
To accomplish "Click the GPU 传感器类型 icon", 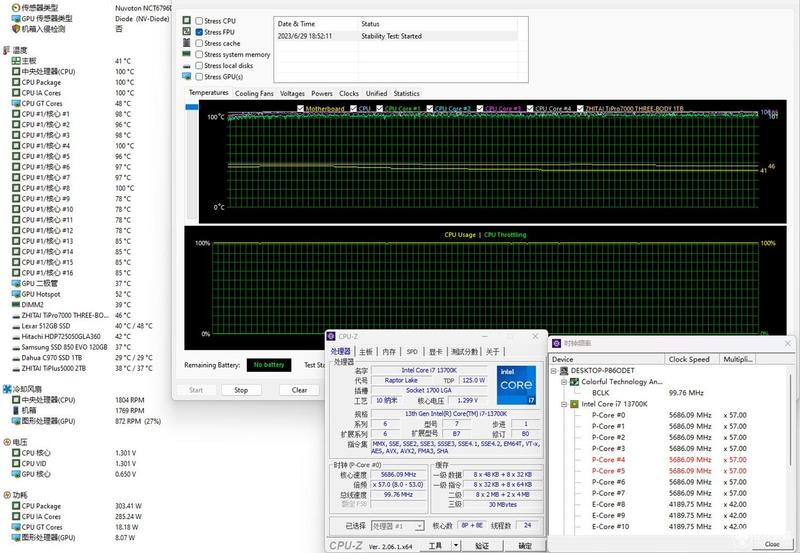I will pos(16,18).
